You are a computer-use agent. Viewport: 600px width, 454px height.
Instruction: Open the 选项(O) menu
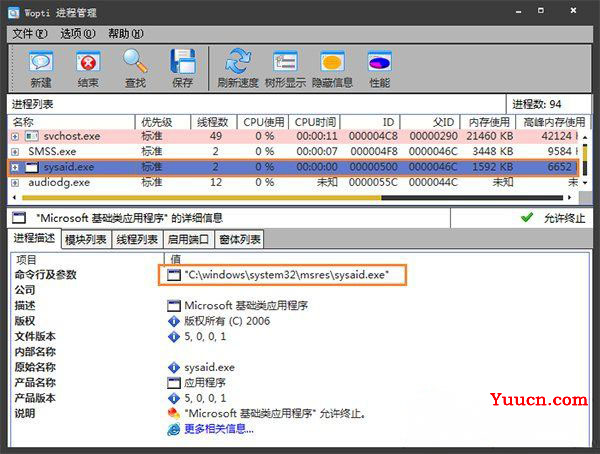pos(78,34)
